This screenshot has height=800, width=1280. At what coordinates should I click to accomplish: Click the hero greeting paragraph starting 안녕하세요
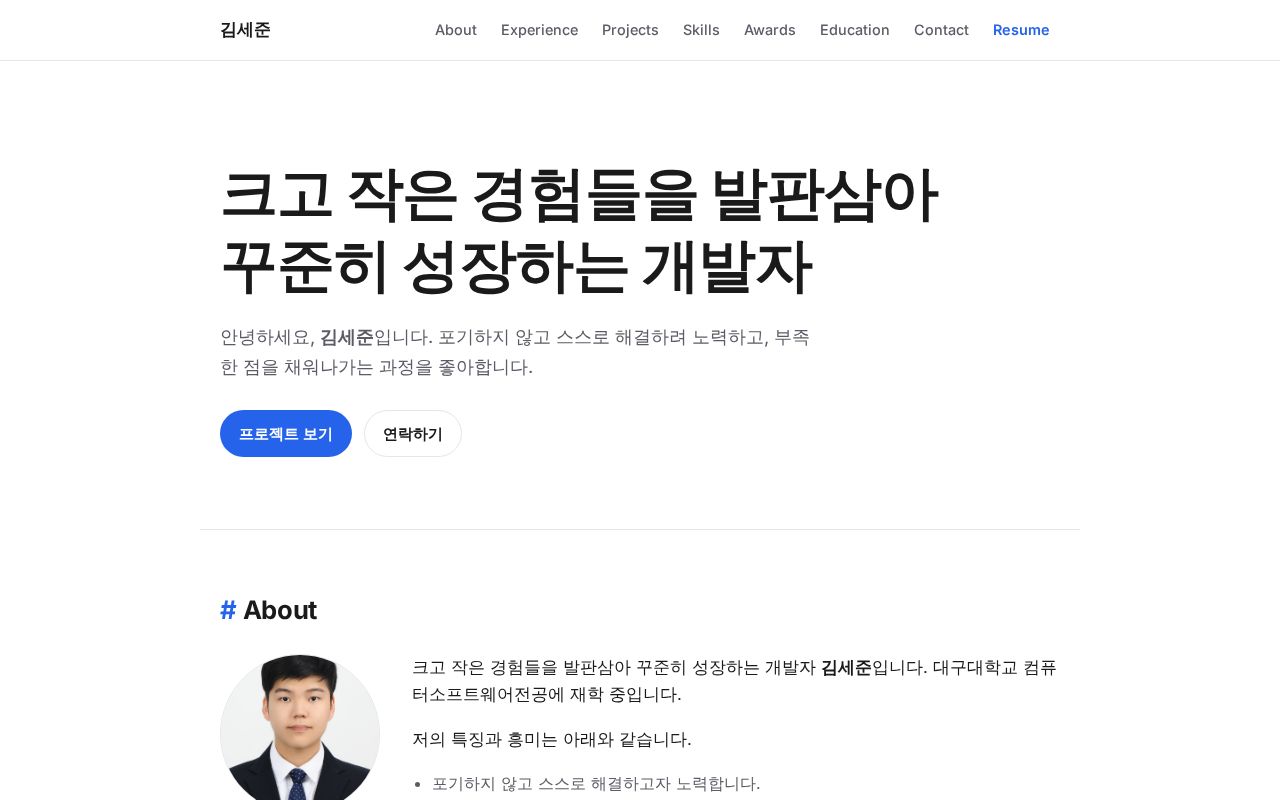[515, 352]
